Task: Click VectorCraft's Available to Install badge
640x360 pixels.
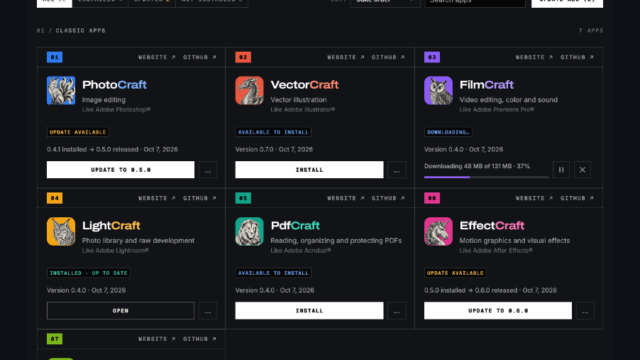Action: (273, 132)
